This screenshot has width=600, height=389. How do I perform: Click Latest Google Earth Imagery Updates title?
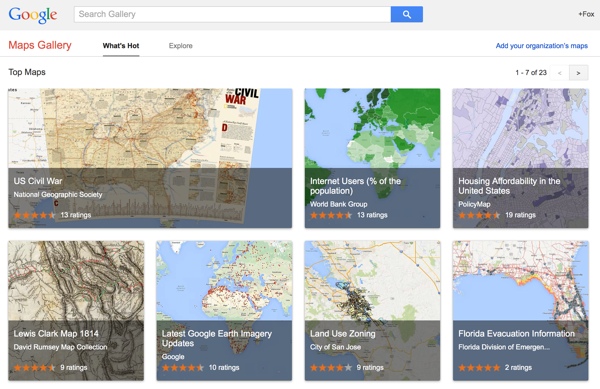click(217, 339)
